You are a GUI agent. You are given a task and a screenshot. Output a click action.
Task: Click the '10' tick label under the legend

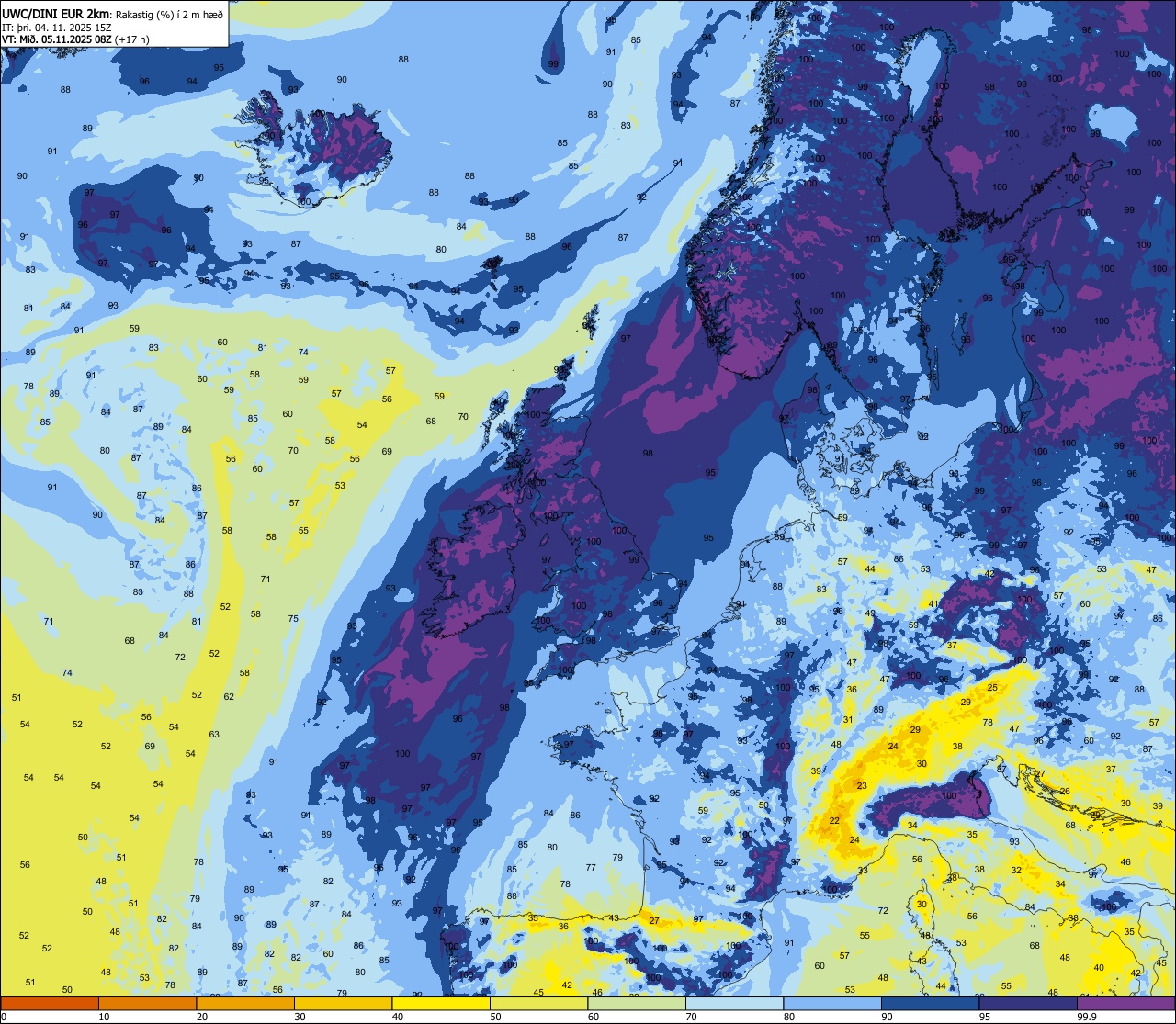coord(104,1017)
